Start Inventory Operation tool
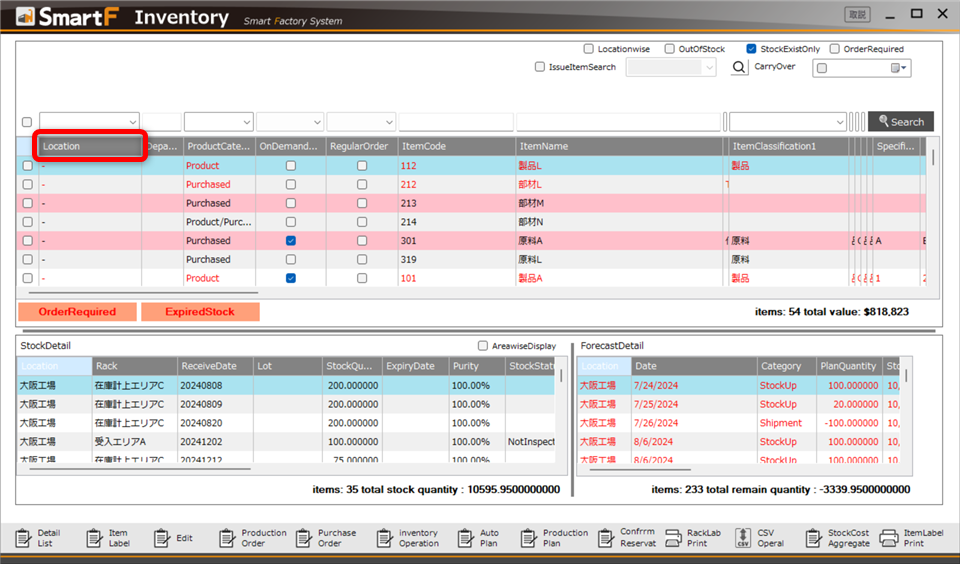This screenshot has height=564, width=960. point(384,538)
